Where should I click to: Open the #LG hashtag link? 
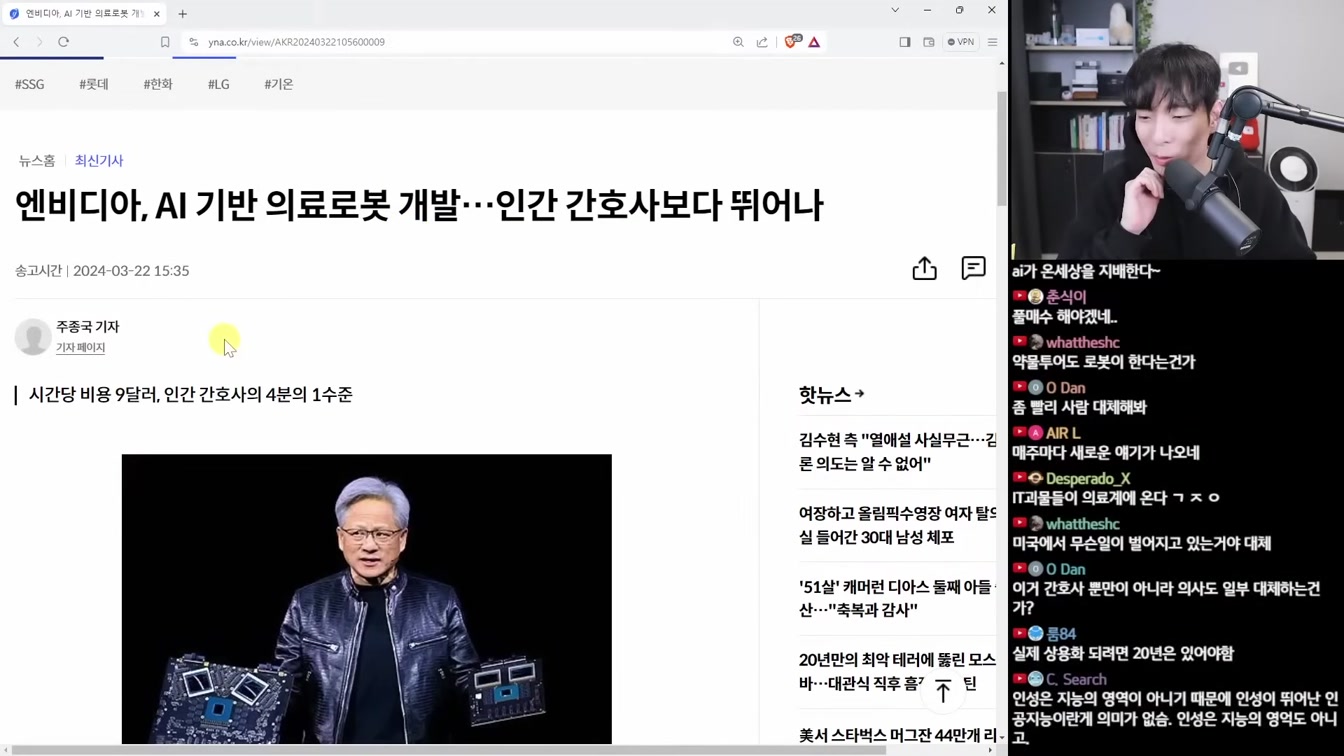point(219,84)
